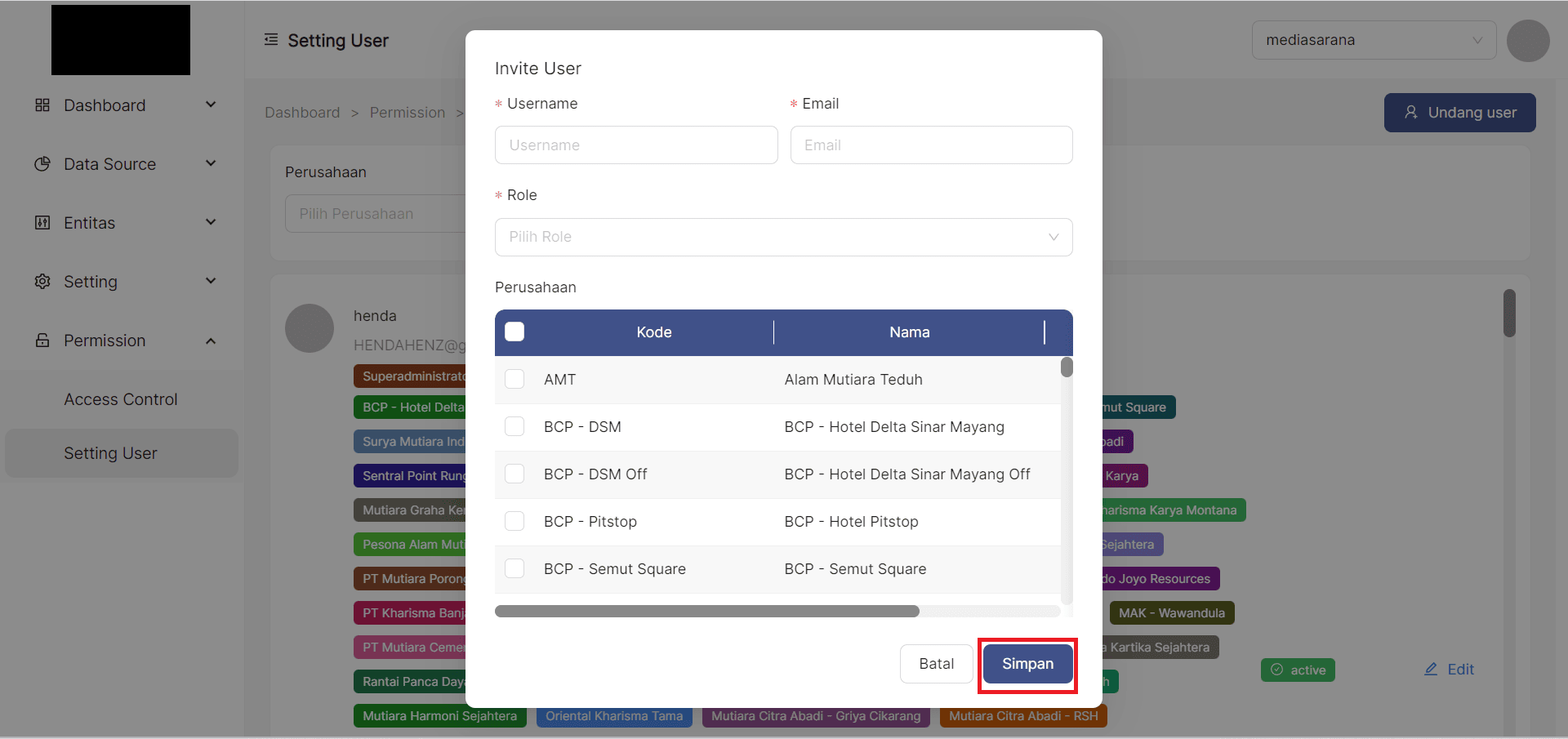Viewport: 1568px width, 739px height.
Task: Check the AMT company row checkbox
Action: pos(514,379)
